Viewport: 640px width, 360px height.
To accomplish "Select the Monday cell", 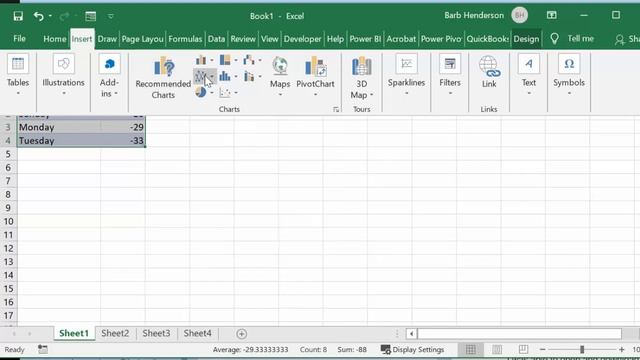I will pyautogui.click(x=59, y=127).
